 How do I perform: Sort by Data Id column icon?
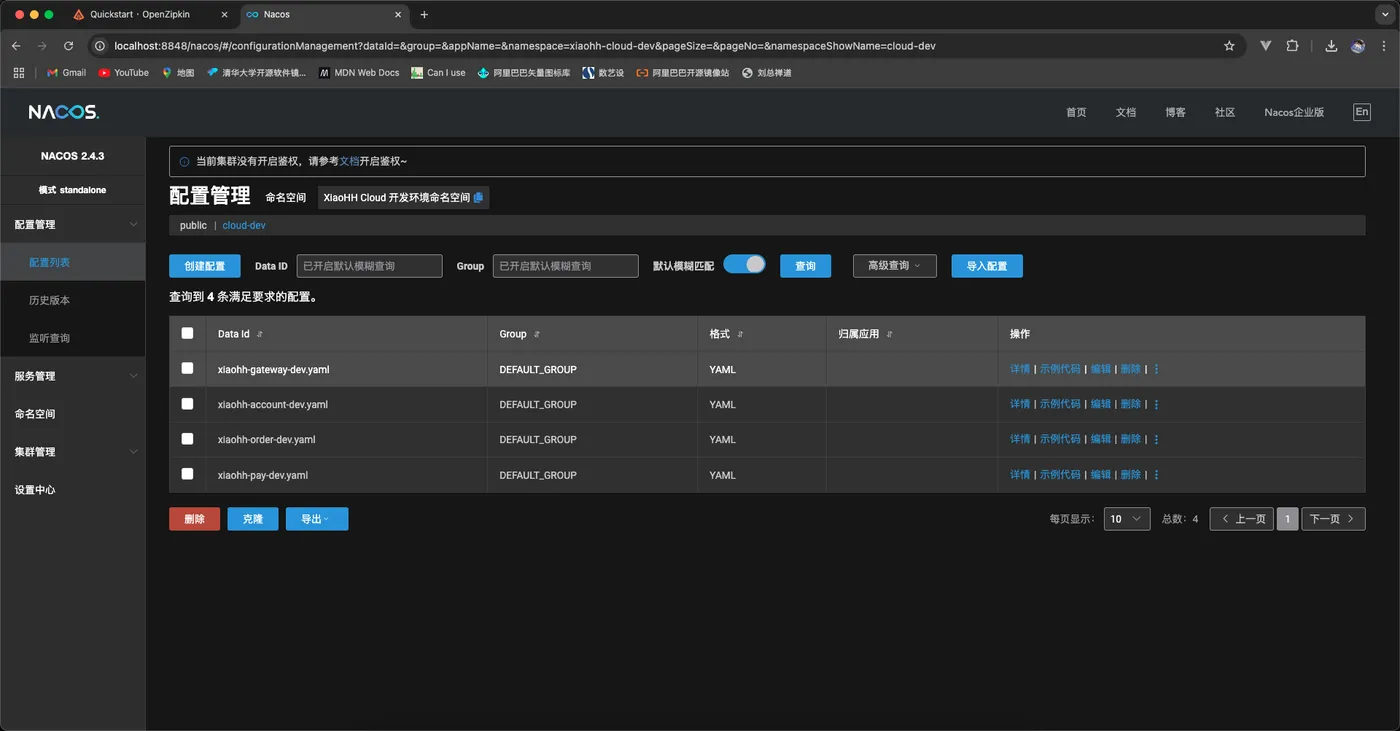(x=260, y=334)
